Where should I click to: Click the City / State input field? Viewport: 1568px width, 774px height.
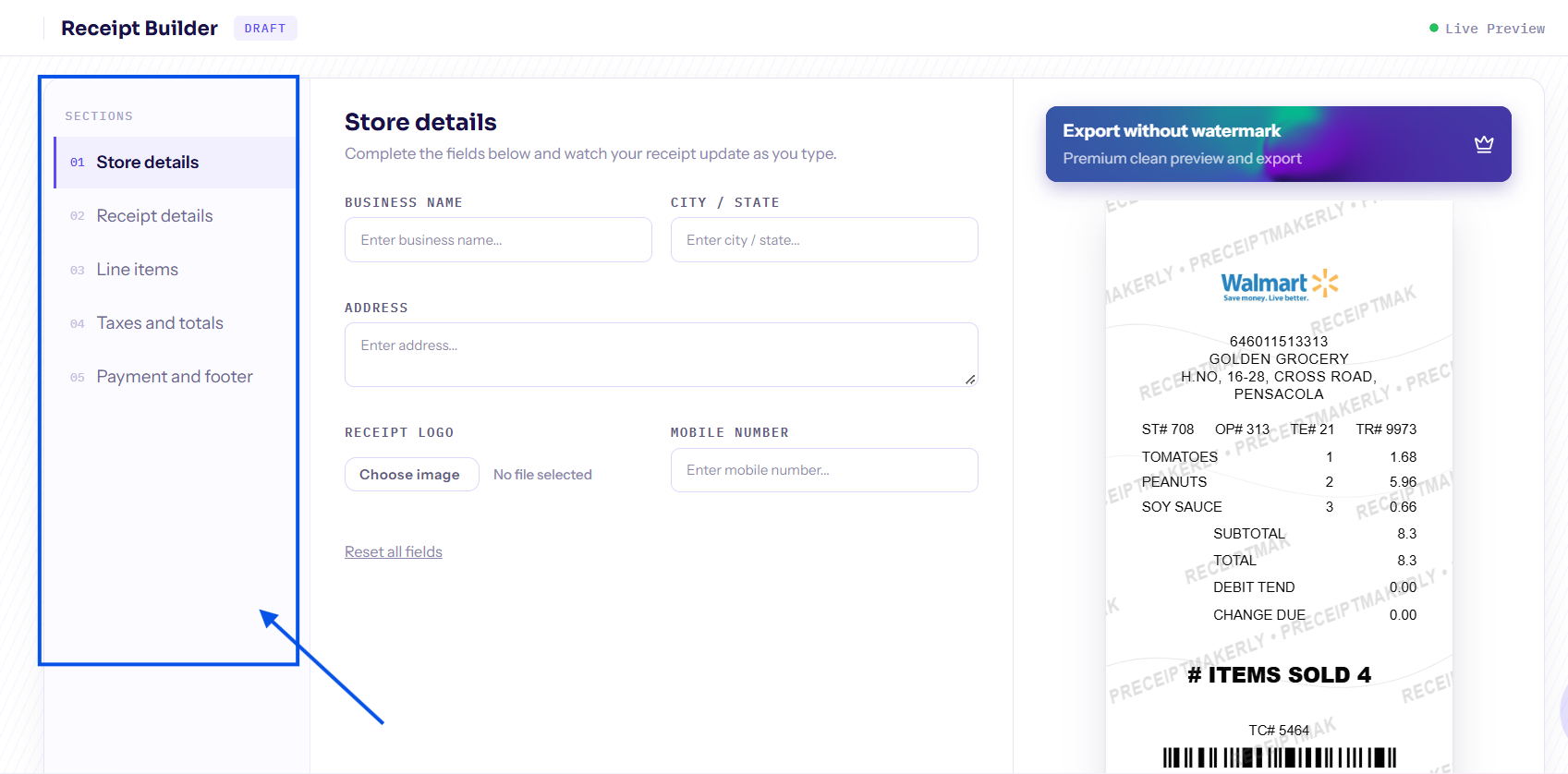tap(824, 240)
